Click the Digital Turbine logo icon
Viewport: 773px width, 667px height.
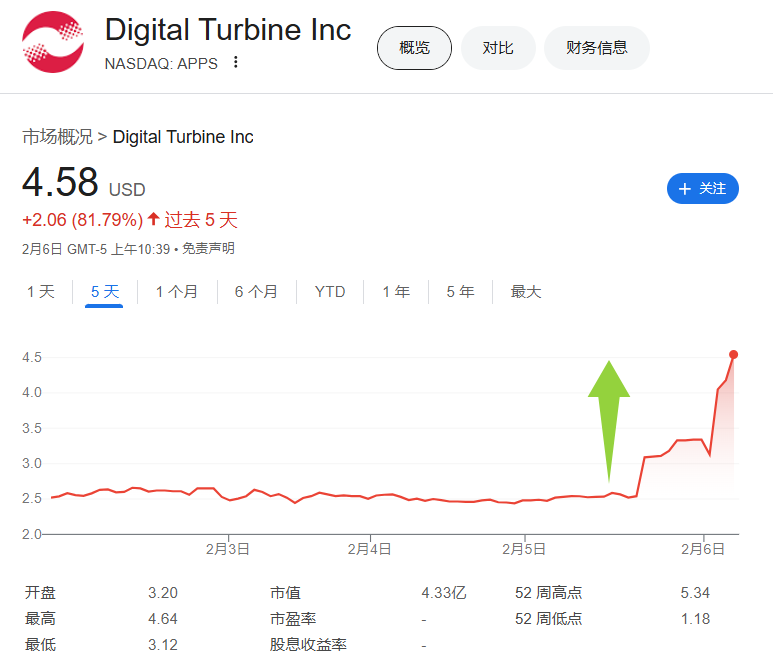pyautogui.click(x=53, y=42)
